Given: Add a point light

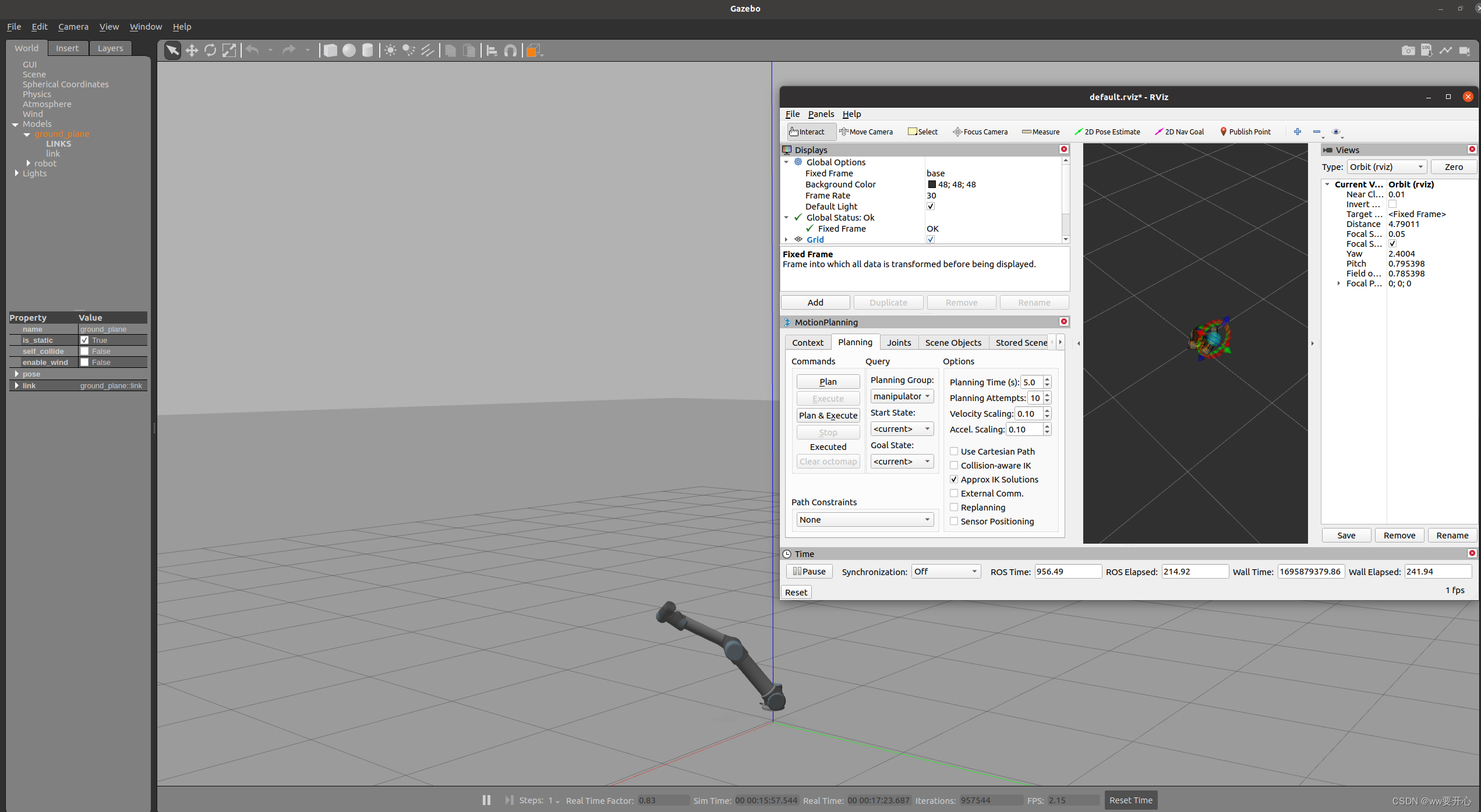Looking at the screenshot, I should click(x=390, y=51).
